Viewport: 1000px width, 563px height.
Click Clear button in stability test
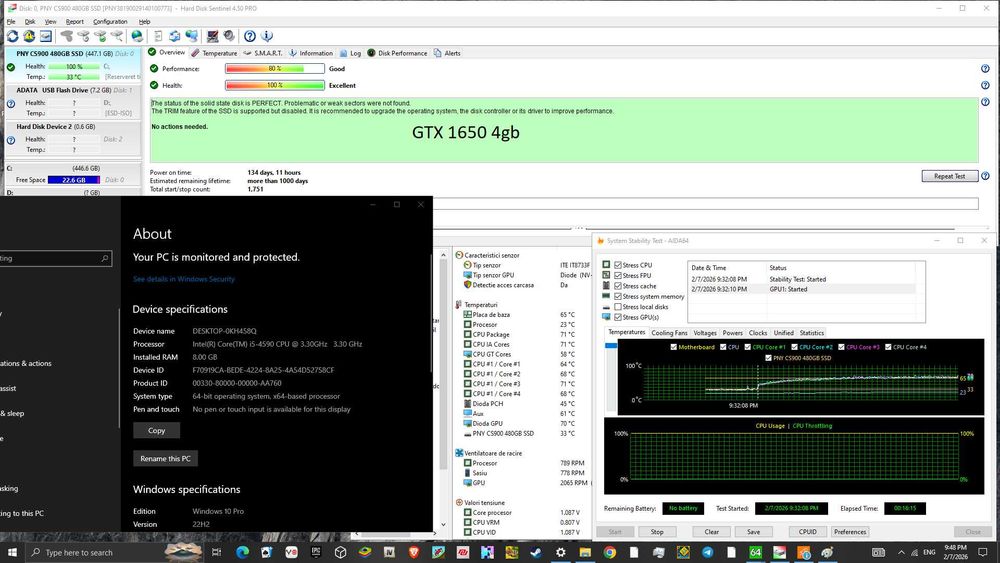[x=712, y=532]
